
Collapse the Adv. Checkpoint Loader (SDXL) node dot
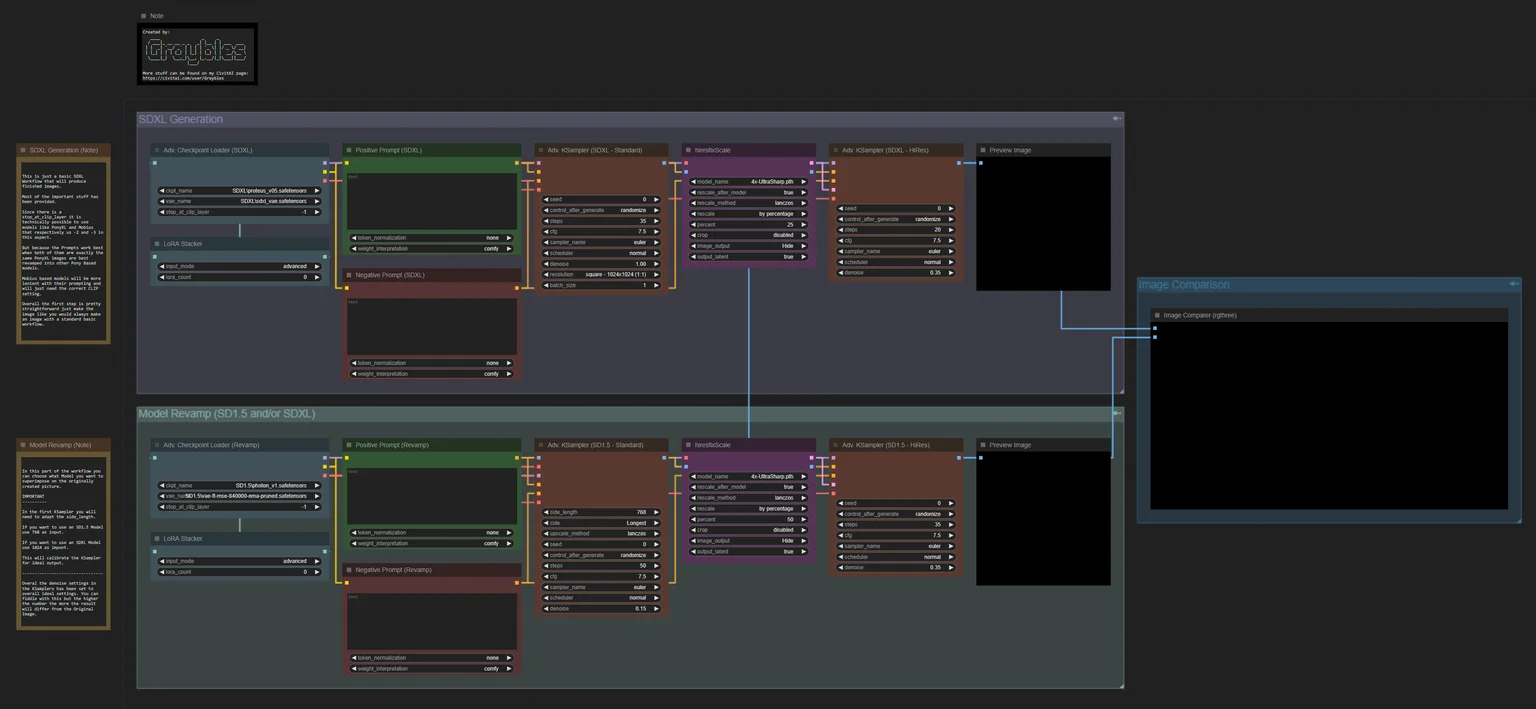pyautogui.click(x=157, y=150)
